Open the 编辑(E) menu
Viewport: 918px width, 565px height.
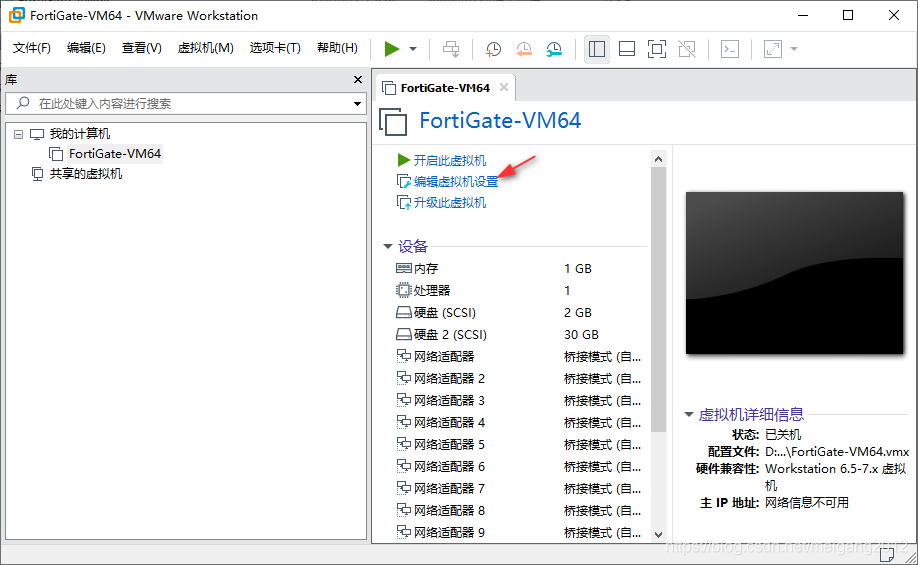(86, 48)
